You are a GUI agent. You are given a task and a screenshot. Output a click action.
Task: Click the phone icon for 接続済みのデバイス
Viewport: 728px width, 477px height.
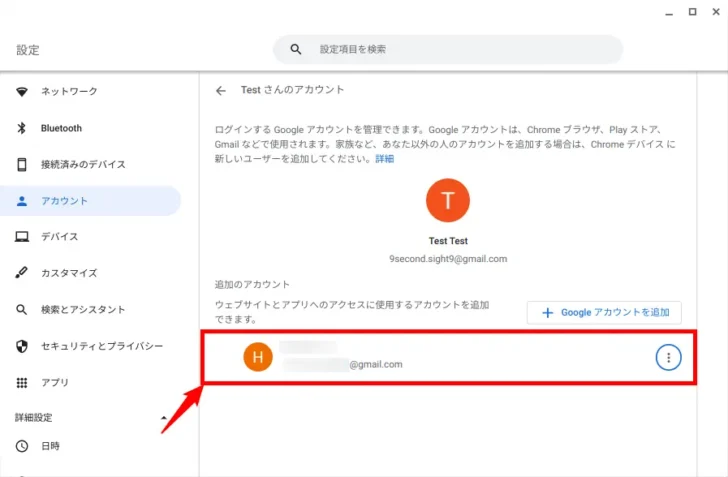coord(21,164)
